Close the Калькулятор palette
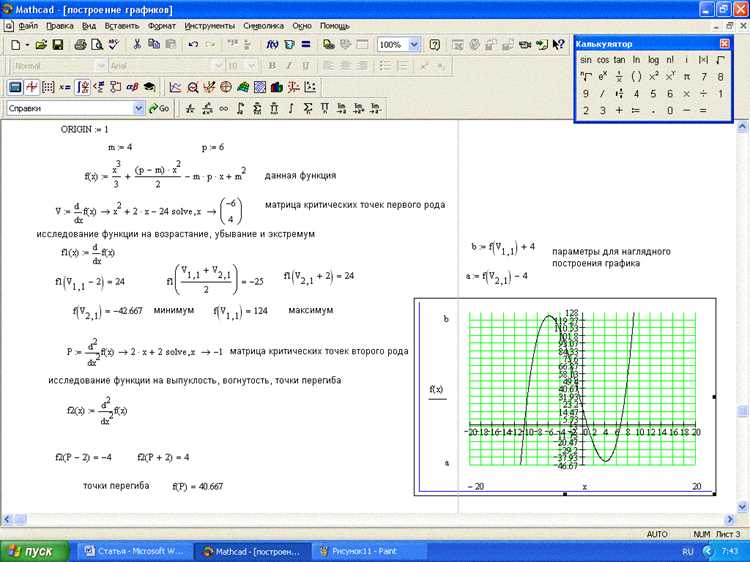Image resolution: width=750 pixels, height=562 pixels. tap(724, 44)
